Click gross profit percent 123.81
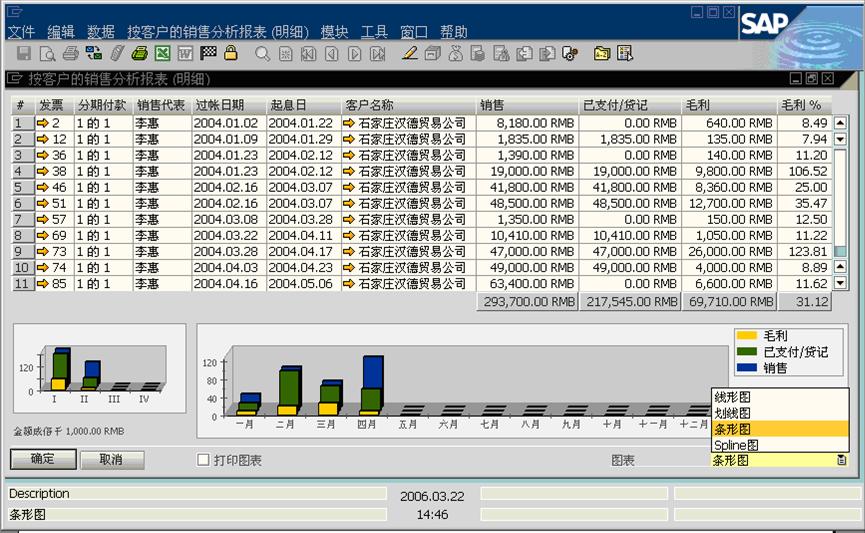The height and width of the screenshot is (533, 865). click(x=808, y=252)
